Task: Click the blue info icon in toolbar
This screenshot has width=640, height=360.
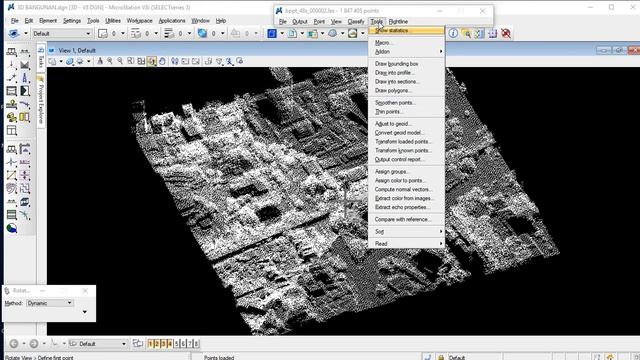Action: click(x=453, y=33)
